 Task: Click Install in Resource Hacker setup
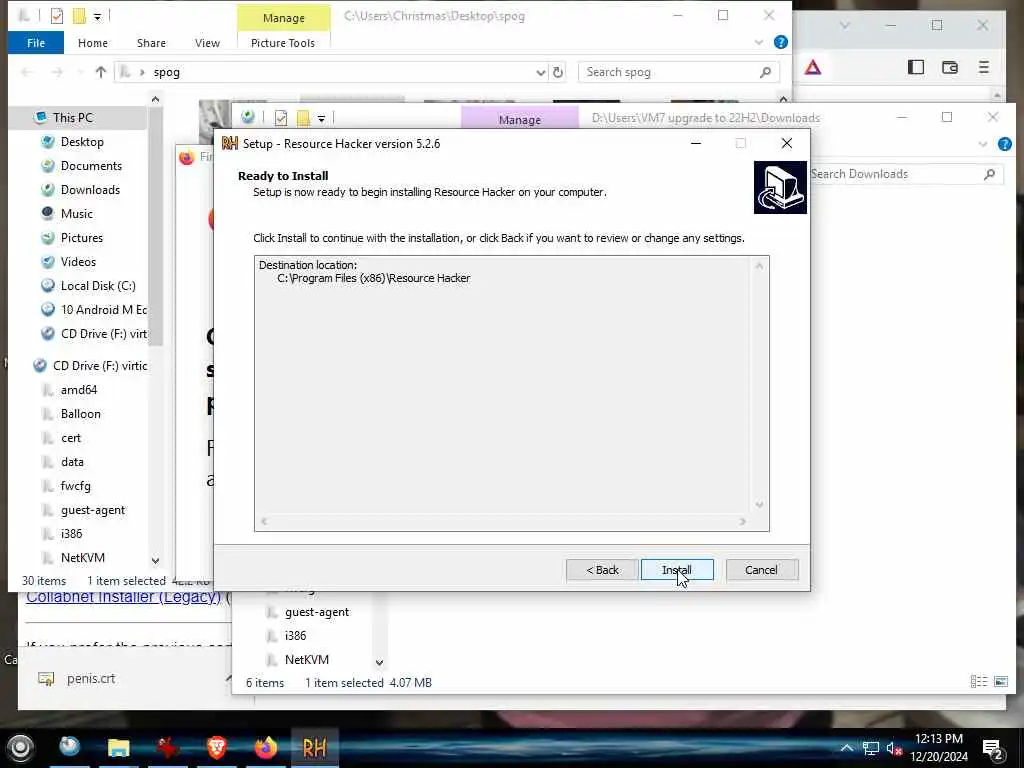click(x=677, y=569)
